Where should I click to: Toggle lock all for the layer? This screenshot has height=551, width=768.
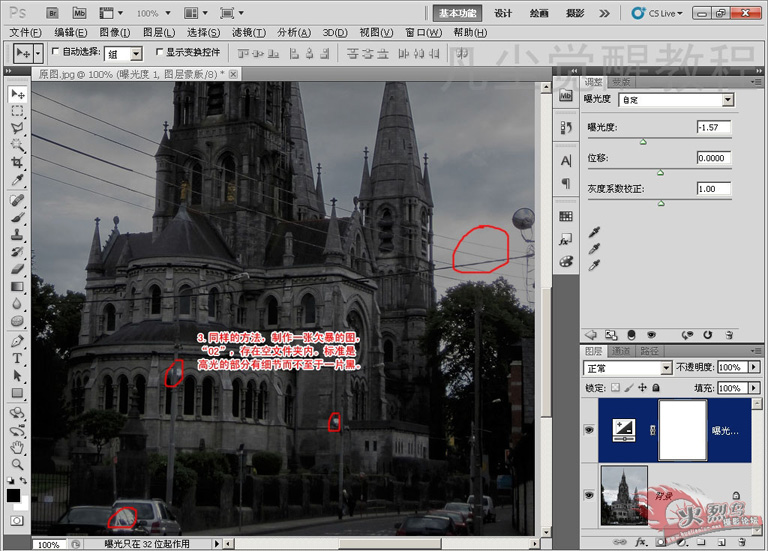656,387
